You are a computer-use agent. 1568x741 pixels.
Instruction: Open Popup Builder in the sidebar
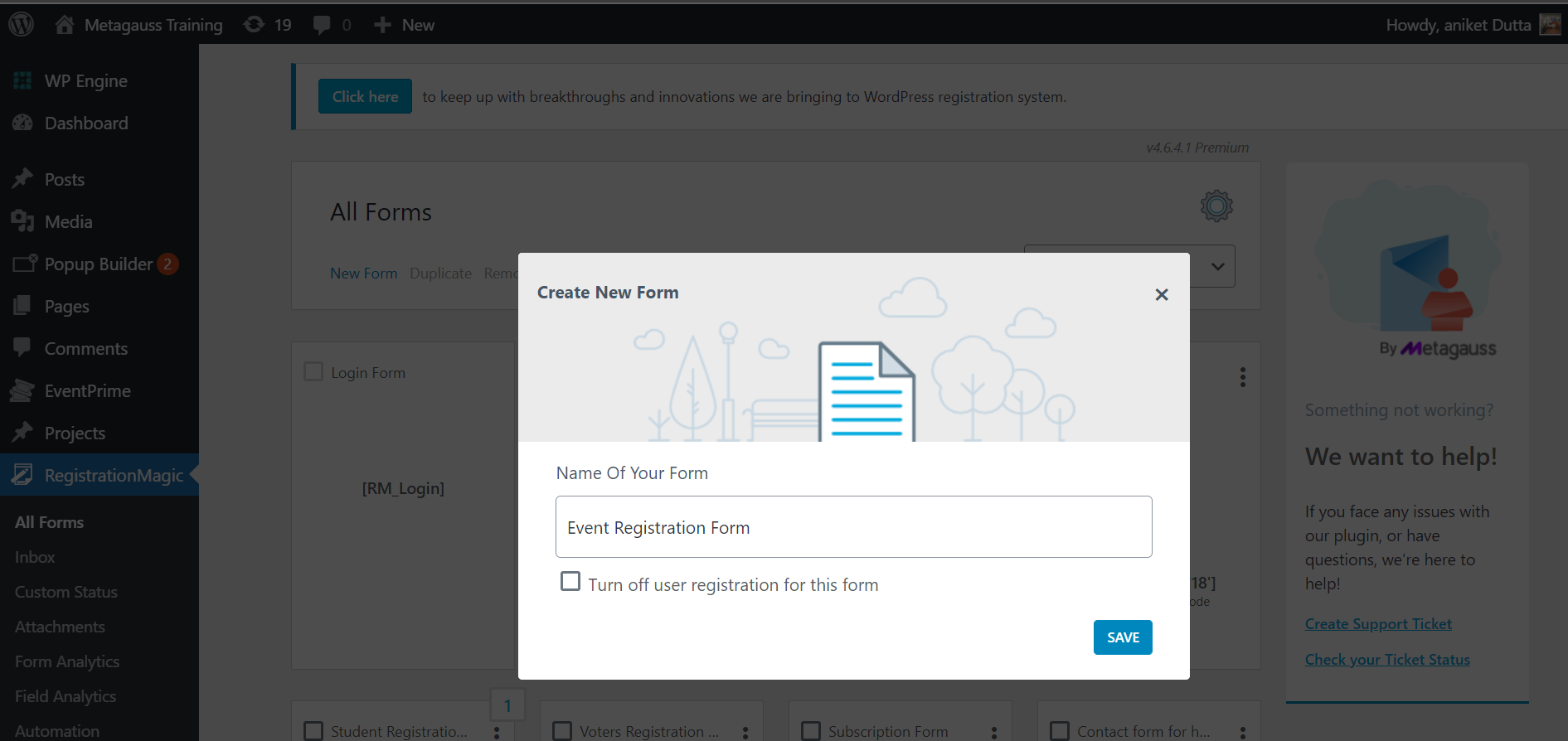pos(98,264)
